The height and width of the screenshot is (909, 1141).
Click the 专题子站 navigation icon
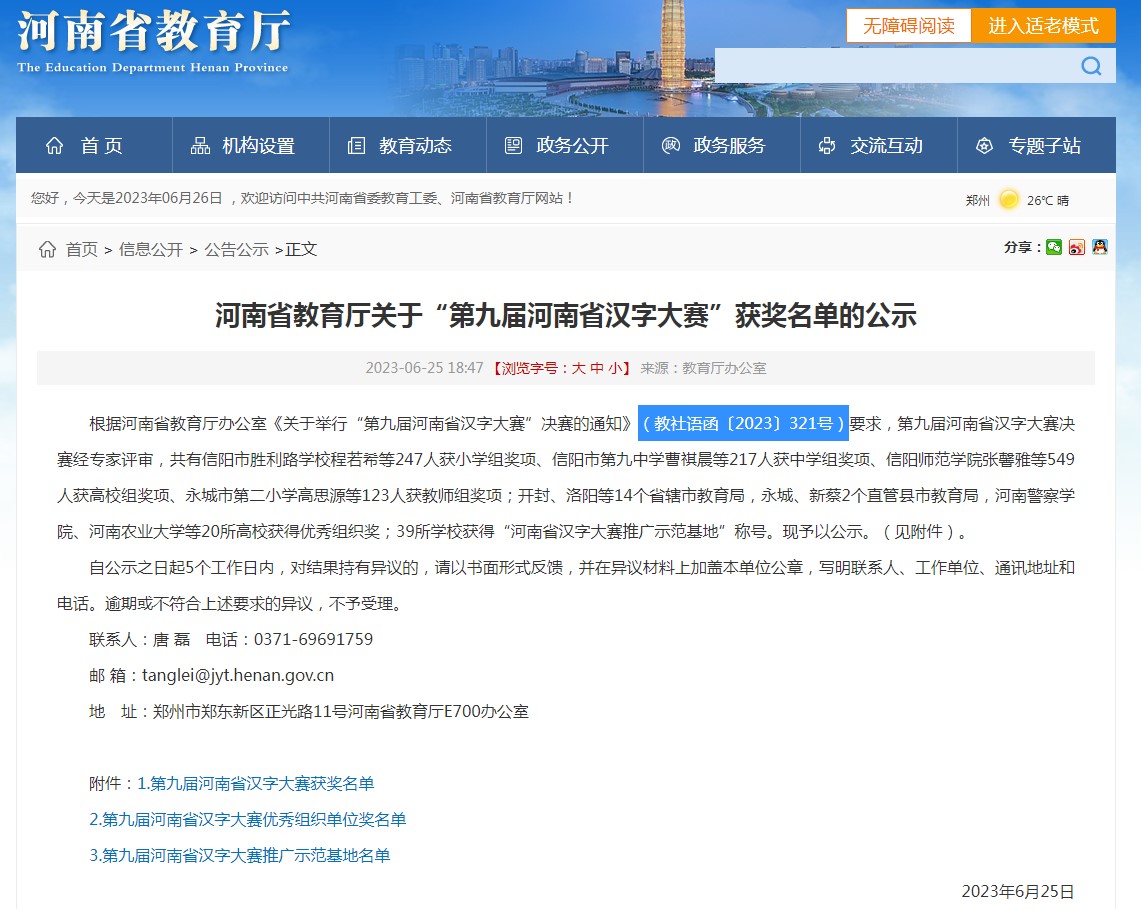pos(984,146)
